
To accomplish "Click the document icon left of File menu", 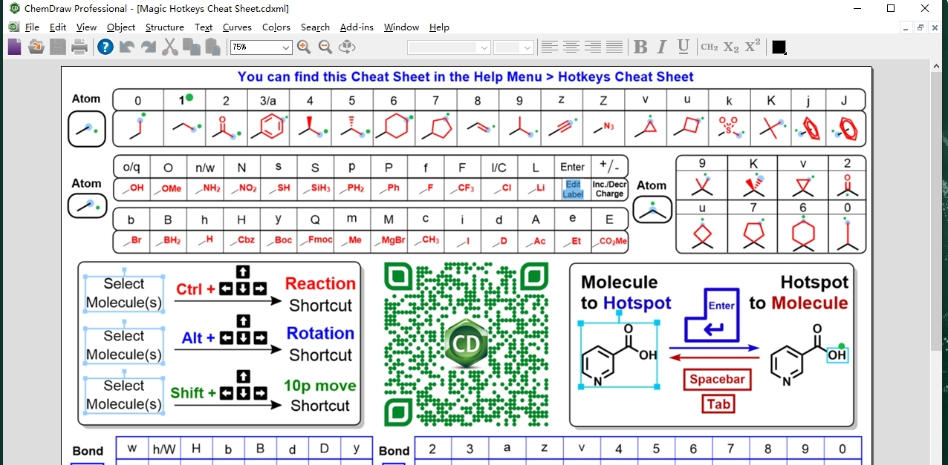I will [14, 27].
